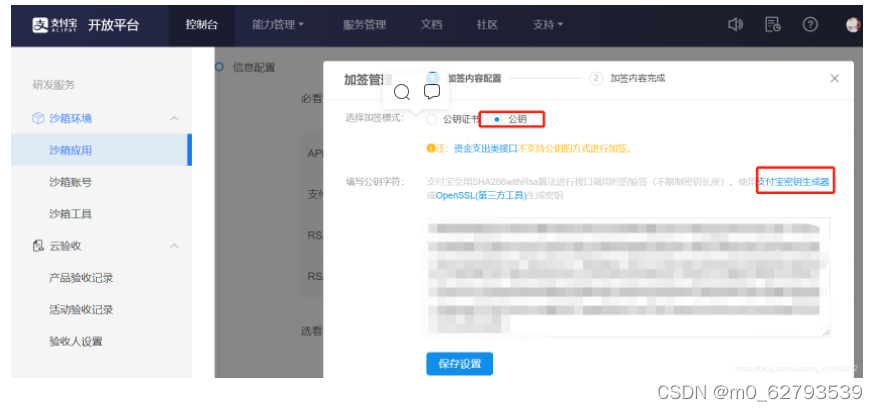Click the announcement speaker icon
Screen dimensions: 878x411
(x=736, y=24)
